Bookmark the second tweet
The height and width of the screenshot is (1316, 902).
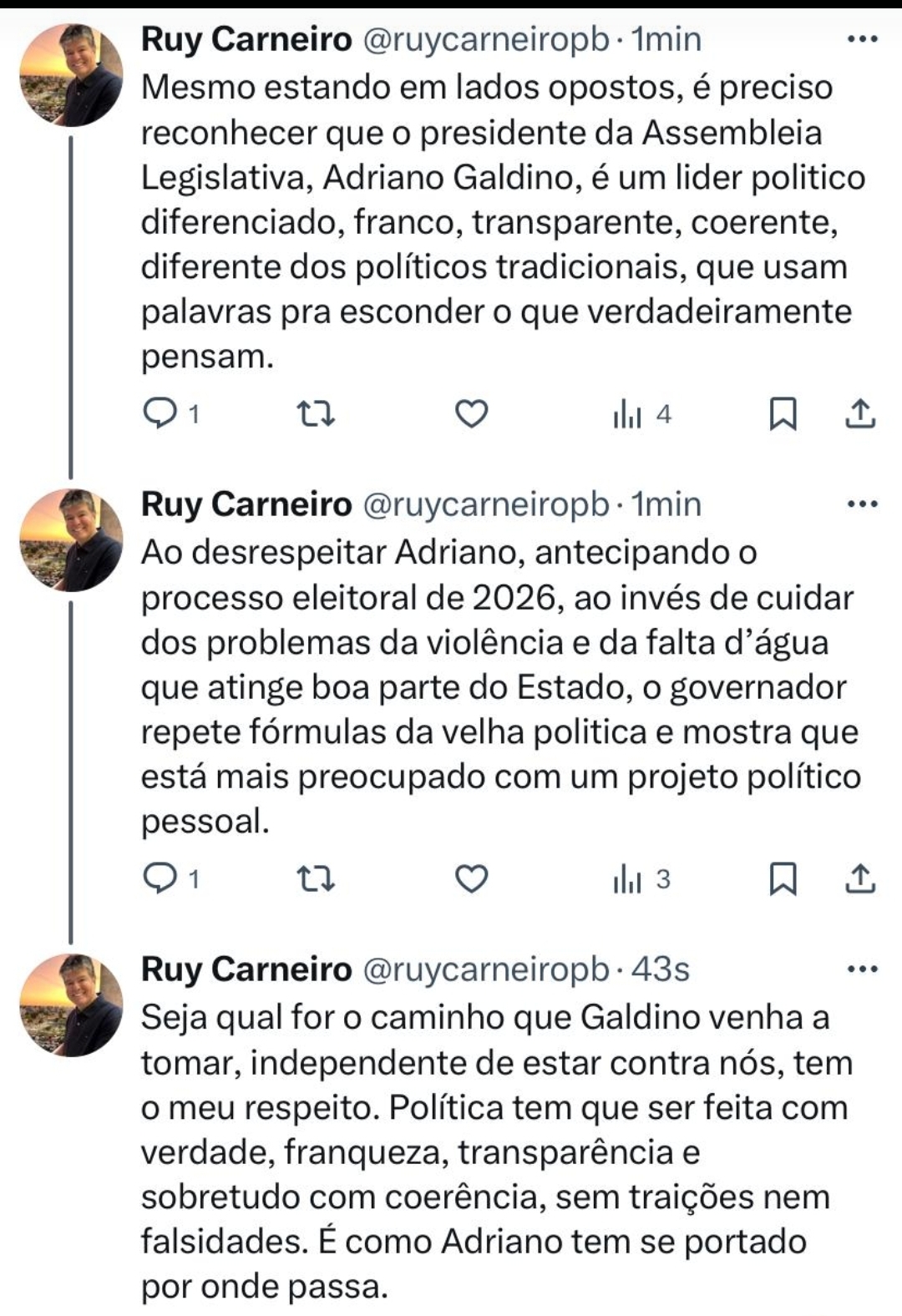(x=782, y=878)
